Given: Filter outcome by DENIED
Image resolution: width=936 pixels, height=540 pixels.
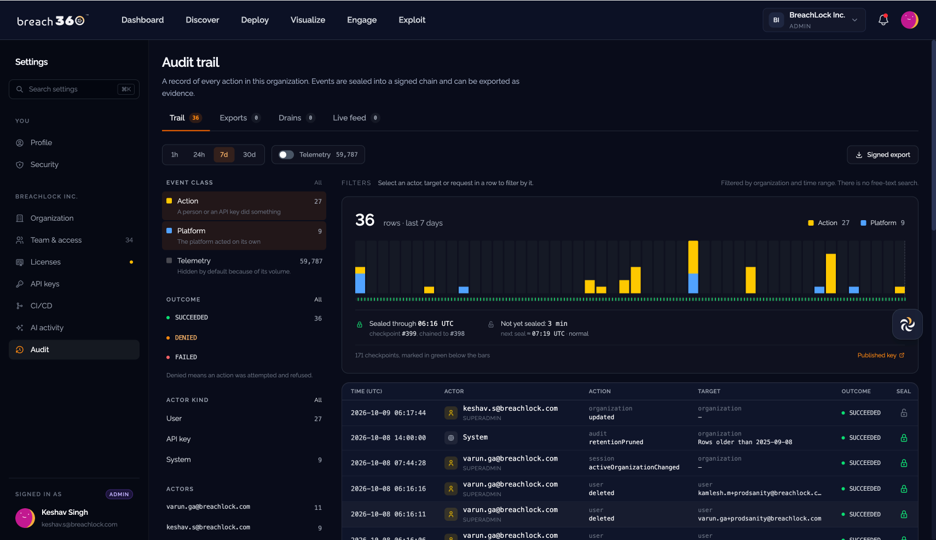Looking at the screenshot, I should [244, 337].
